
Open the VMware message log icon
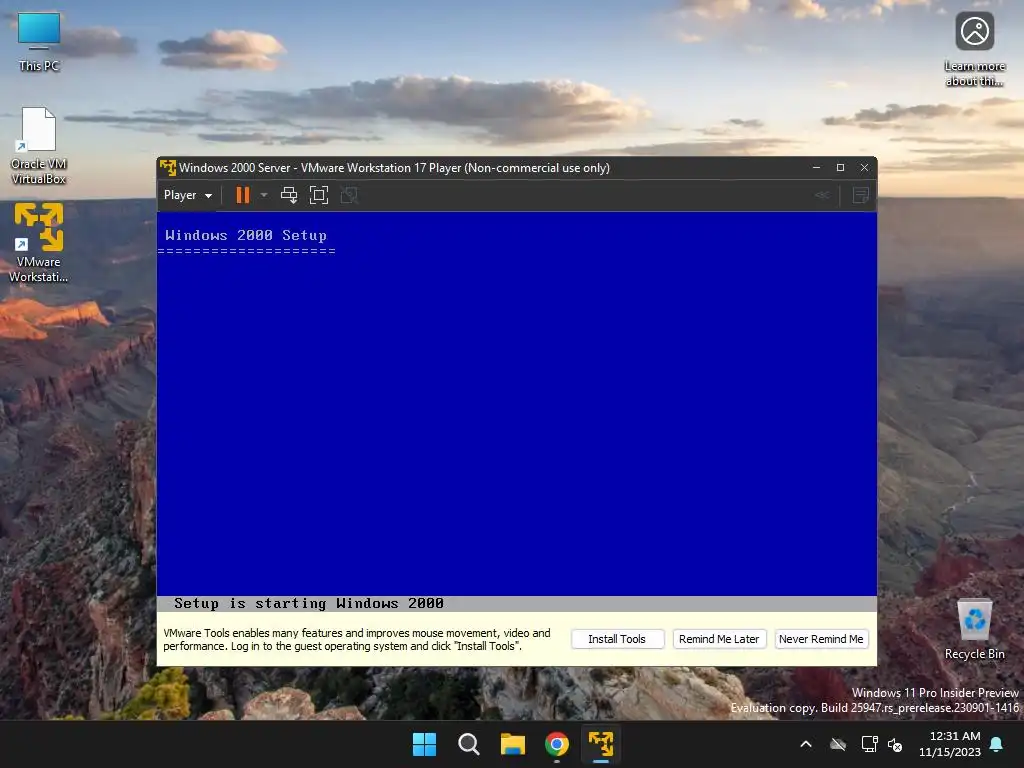861,195
